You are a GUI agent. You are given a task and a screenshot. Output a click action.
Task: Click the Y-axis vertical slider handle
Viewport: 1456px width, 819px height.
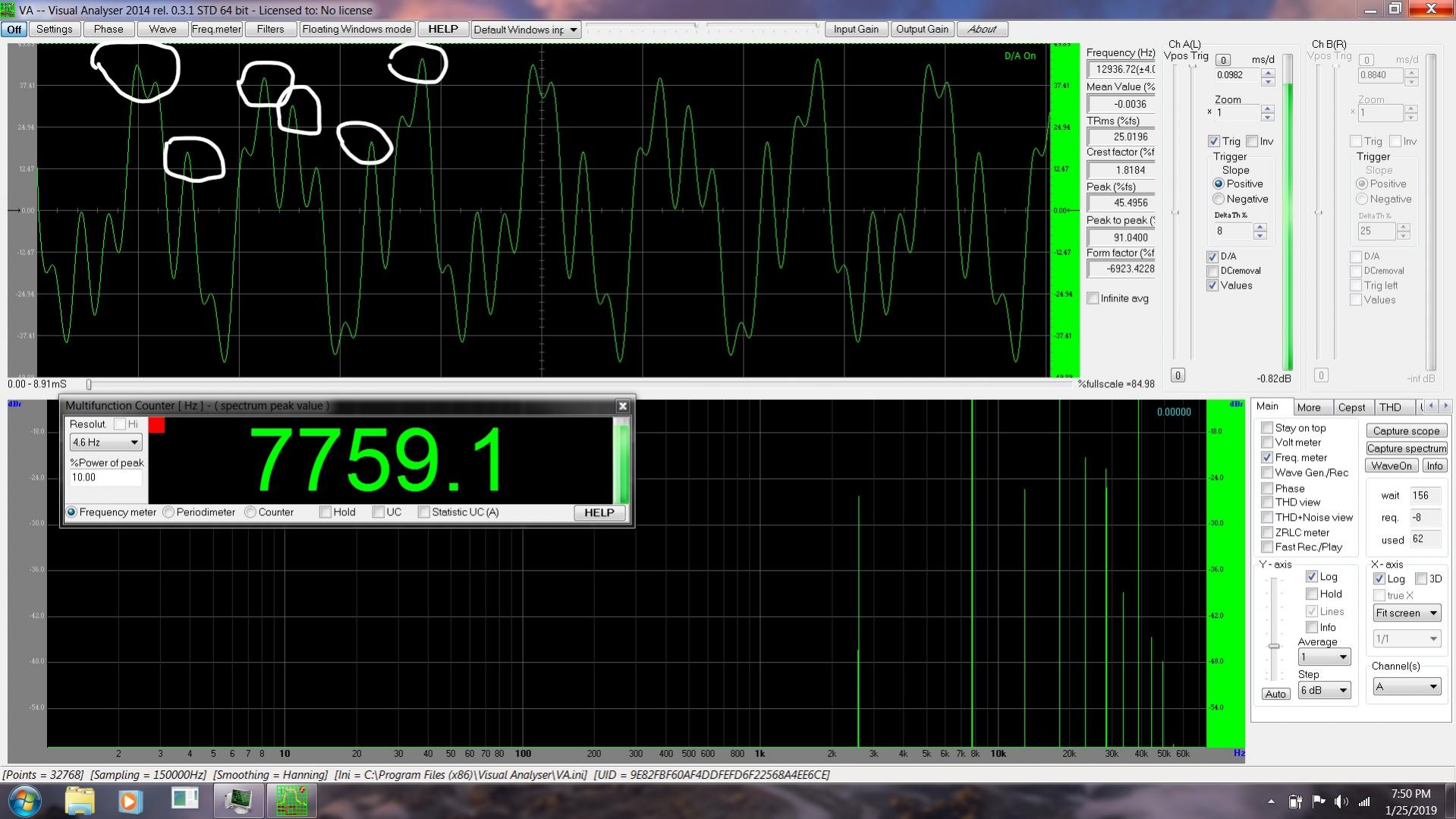1274,646
